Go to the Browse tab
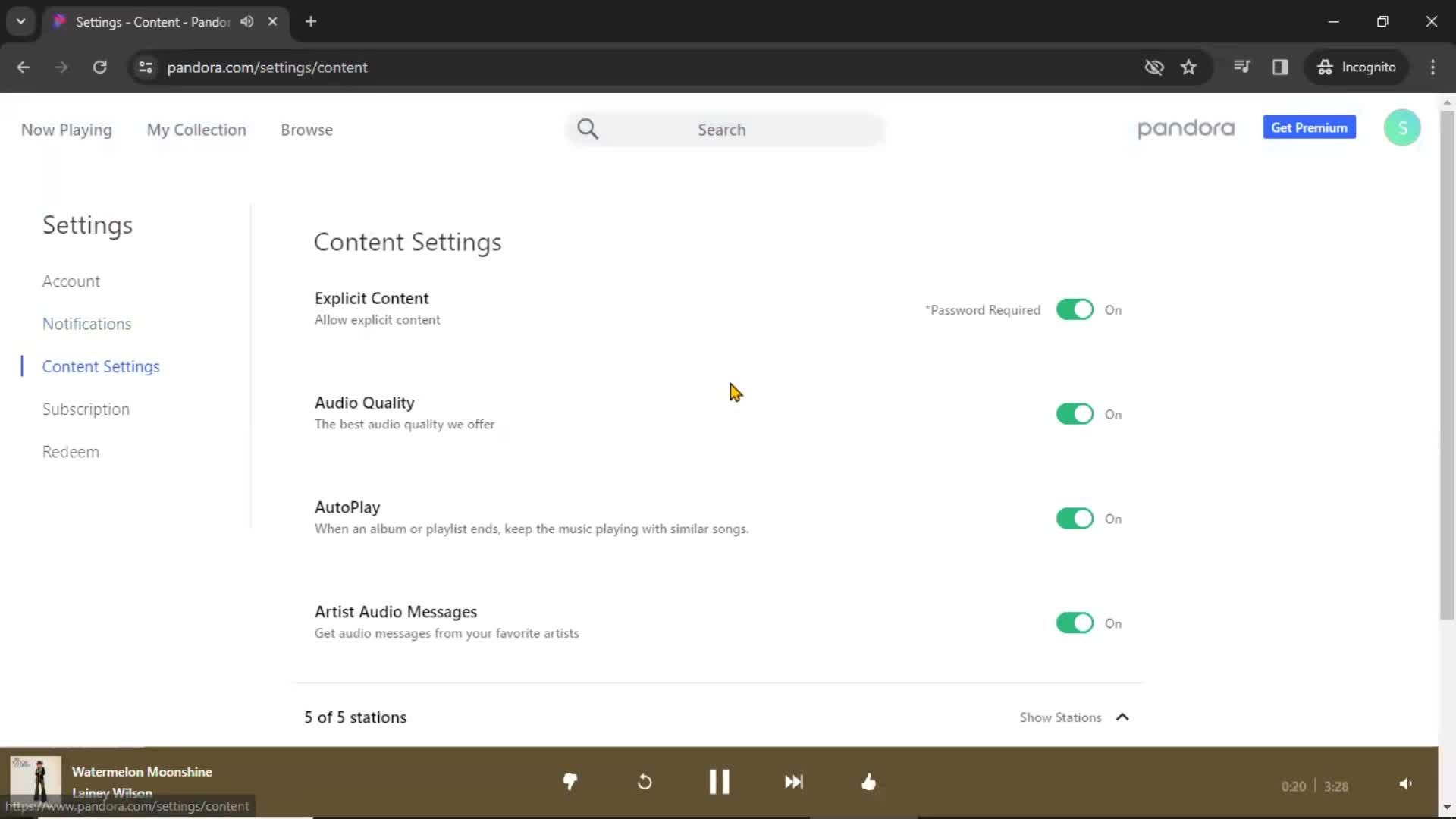 [x=306, y=130]
